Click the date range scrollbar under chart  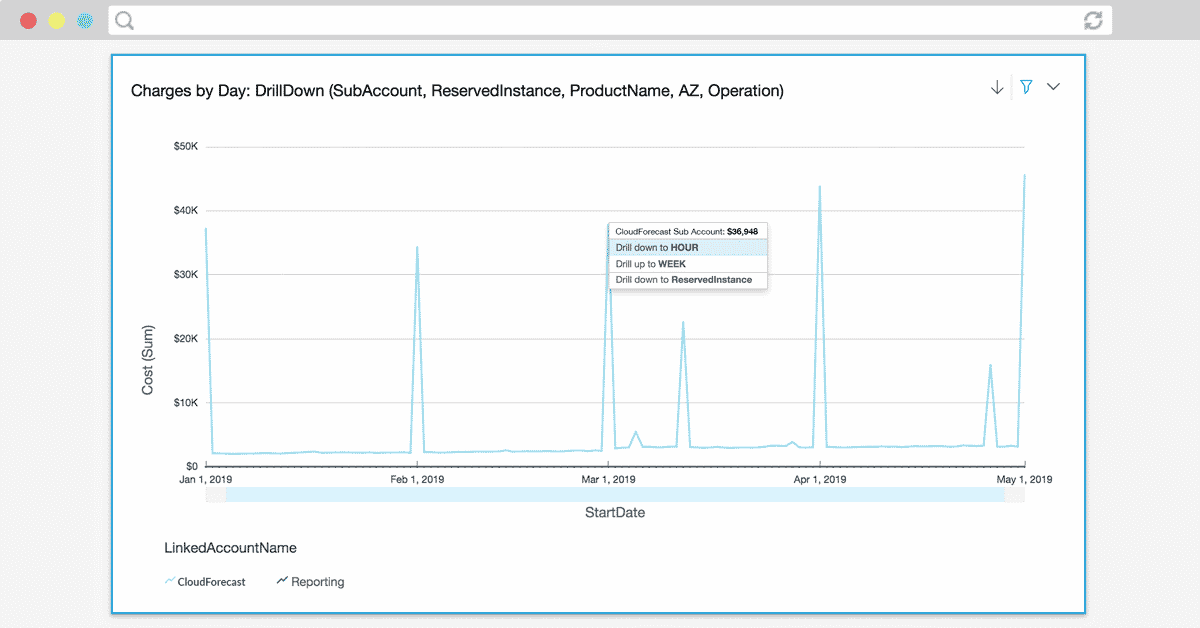[615, 494]
